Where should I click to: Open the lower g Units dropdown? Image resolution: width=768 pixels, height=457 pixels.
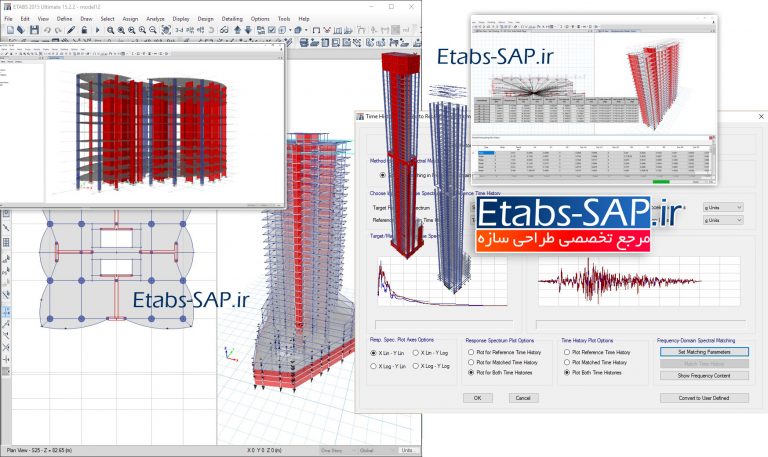coord(723,220)
